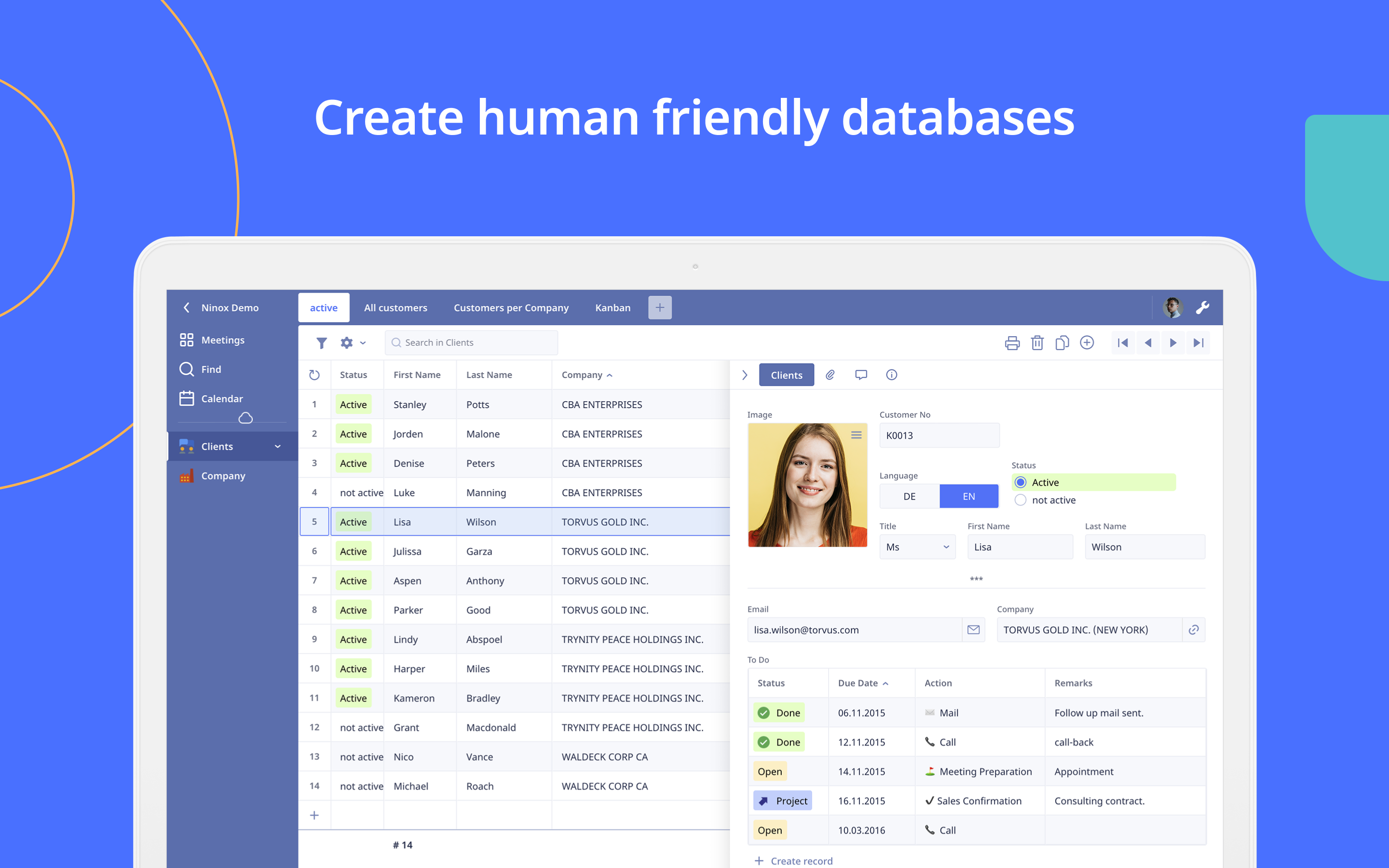Switch to the Kanban tab view
1389x868 pixels.
(612, 307)
